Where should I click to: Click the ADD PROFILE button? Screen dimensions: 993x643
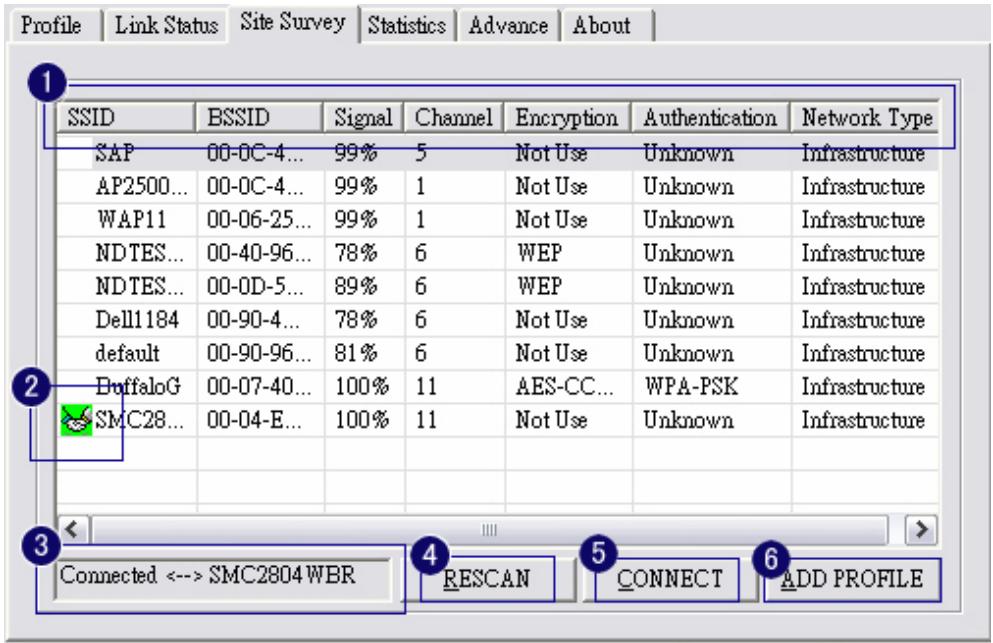click(x=852, y=579)
